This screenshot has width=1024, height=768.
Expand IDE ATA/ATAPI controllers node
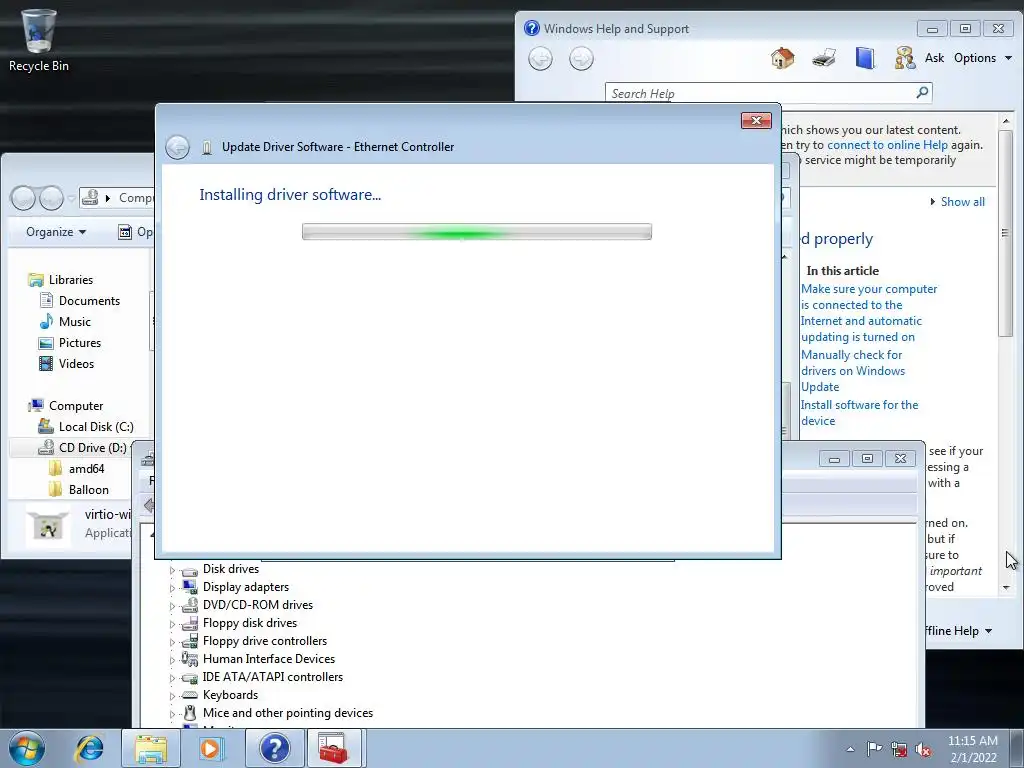coord(173,678)
